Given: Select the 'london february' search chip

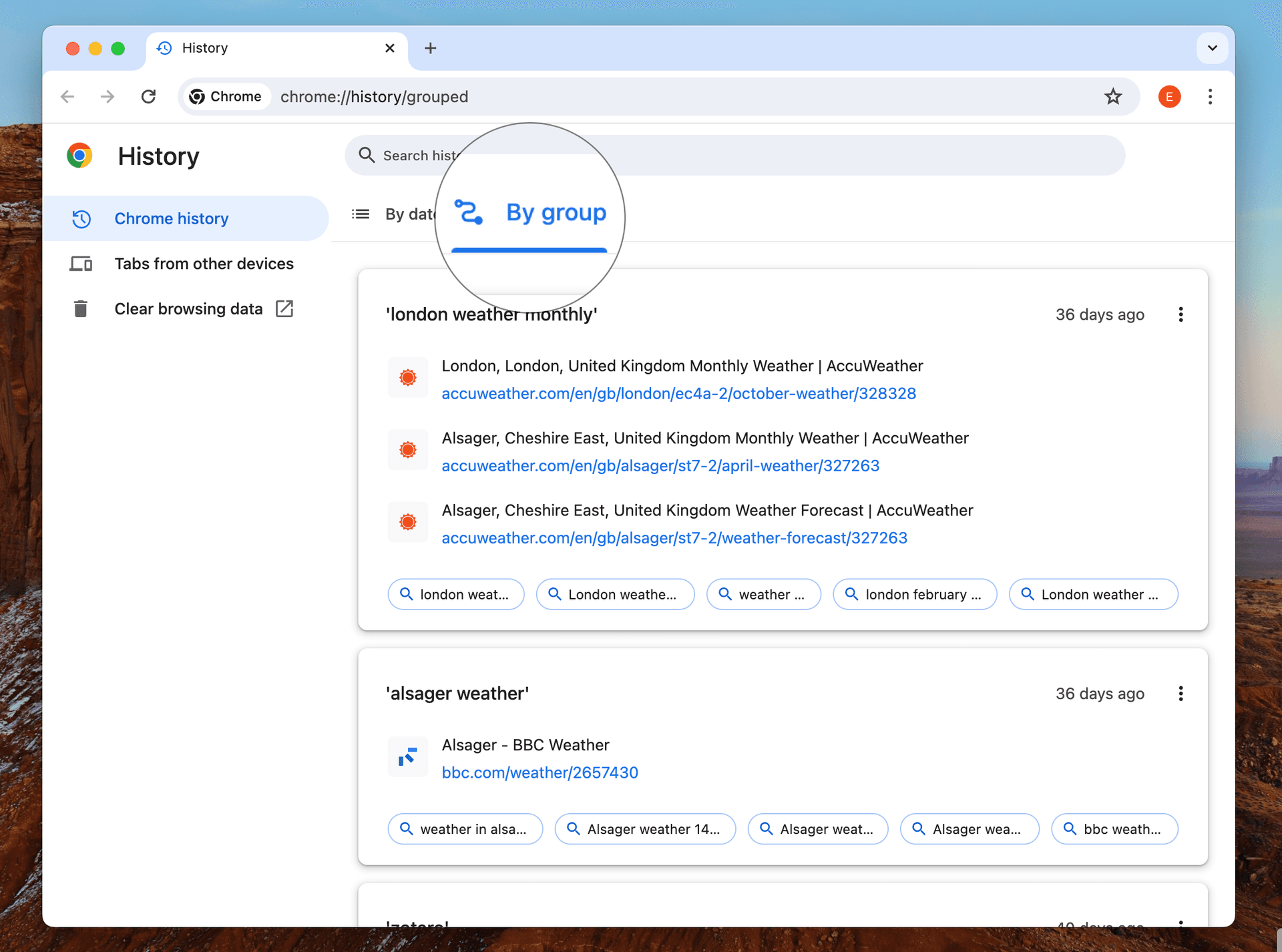Looking at the screenshot, I should 915,594.
